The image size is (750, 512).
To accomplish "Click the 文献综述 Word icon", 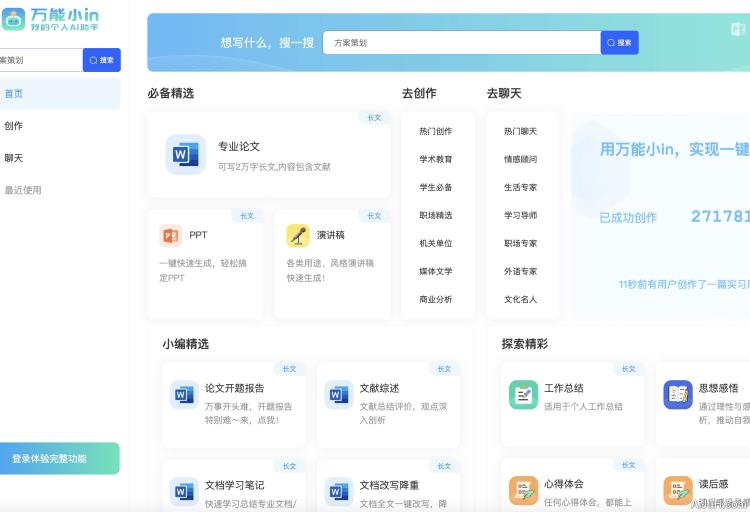I will 338,395.
